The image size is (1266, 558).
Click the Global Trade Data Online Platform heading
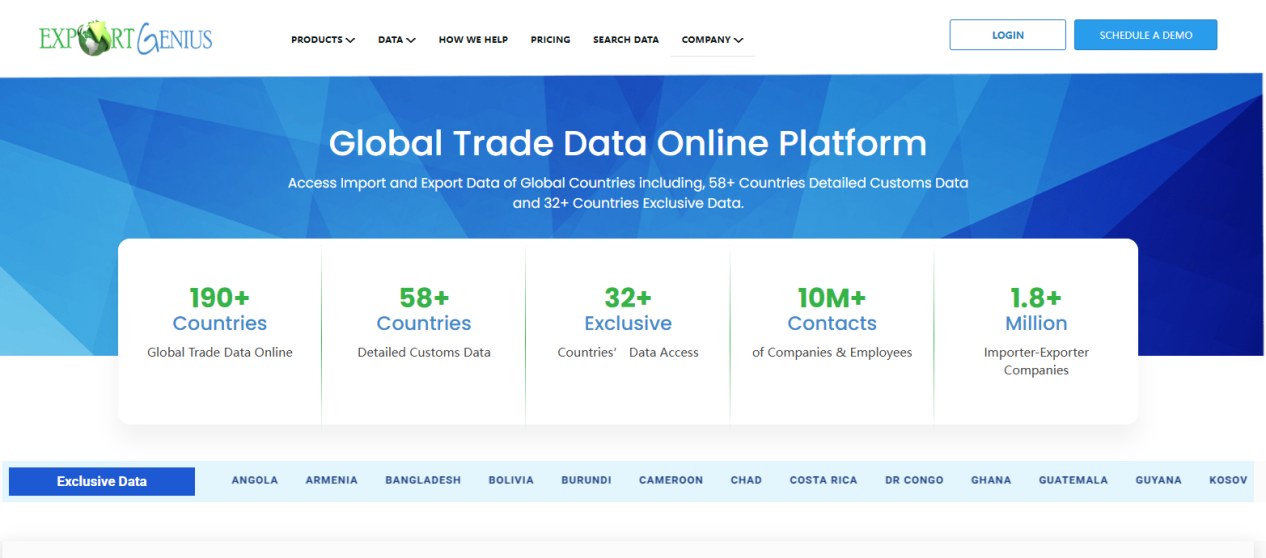click(x=628, y=143)
